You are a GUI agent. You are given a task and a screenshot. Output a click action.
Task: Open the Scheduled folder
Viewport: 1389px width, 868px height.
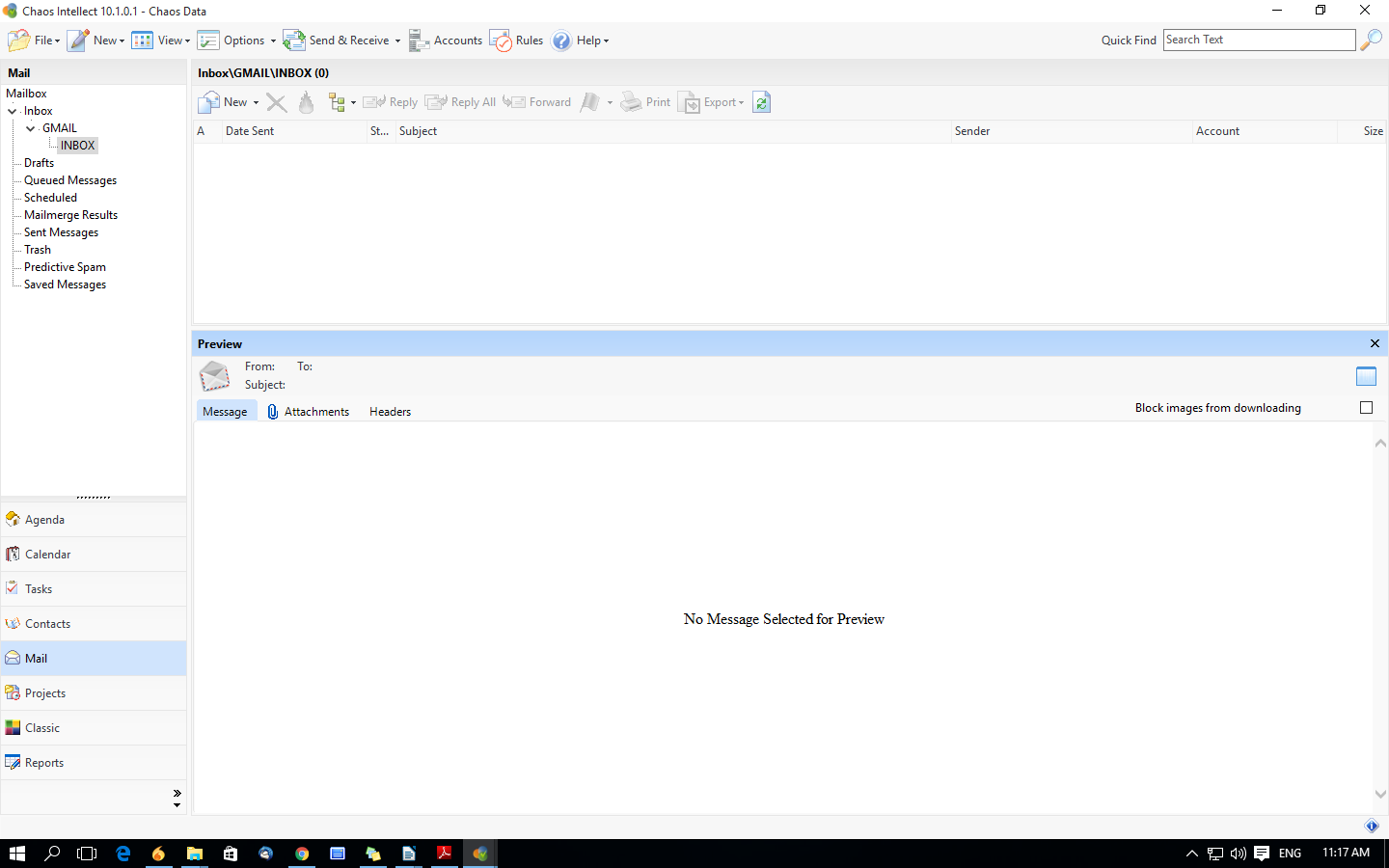pyautogui.click(x=50, y=198)
